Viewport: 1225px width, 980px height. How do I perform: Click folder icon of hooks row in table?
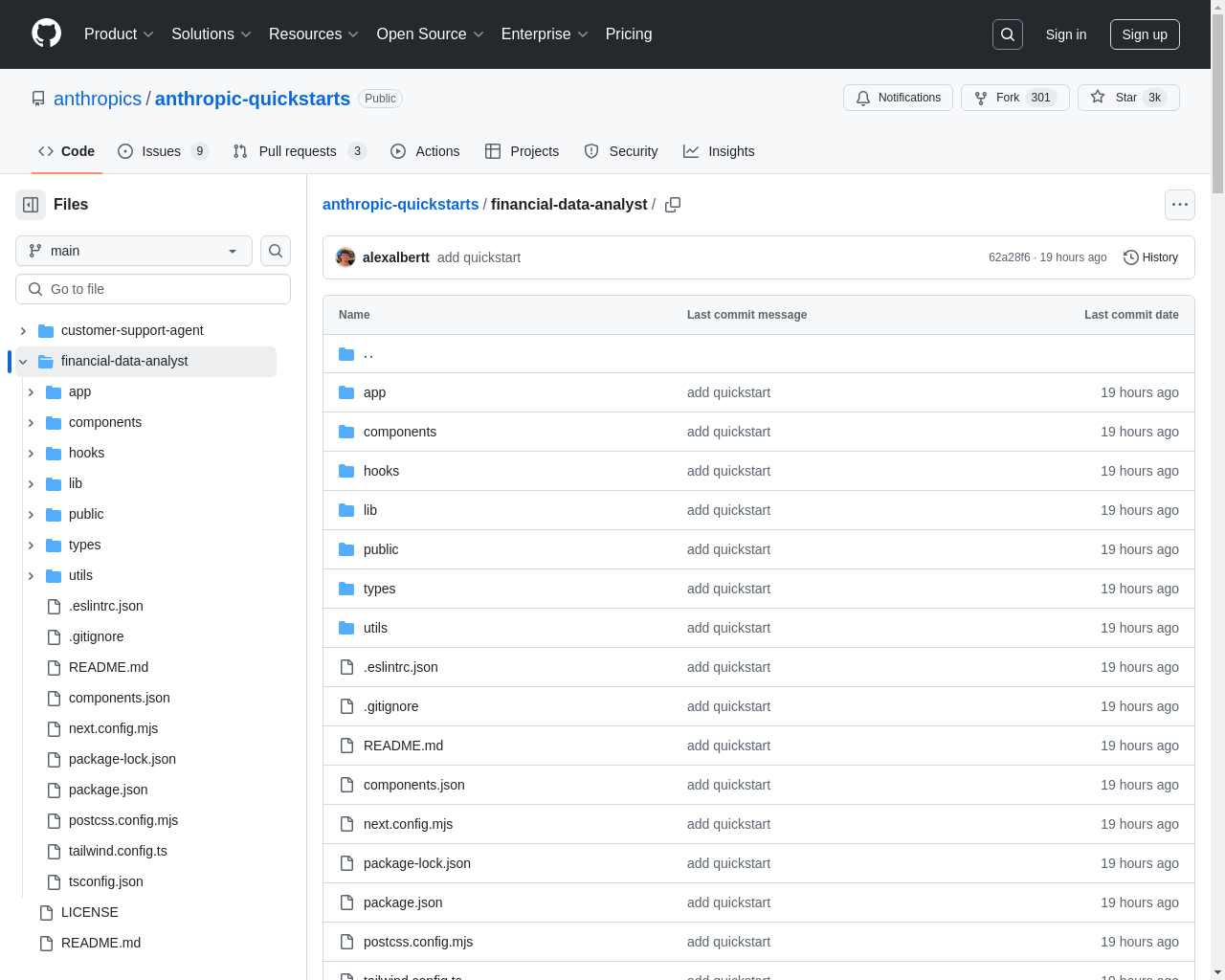click(x=346, y=471)
